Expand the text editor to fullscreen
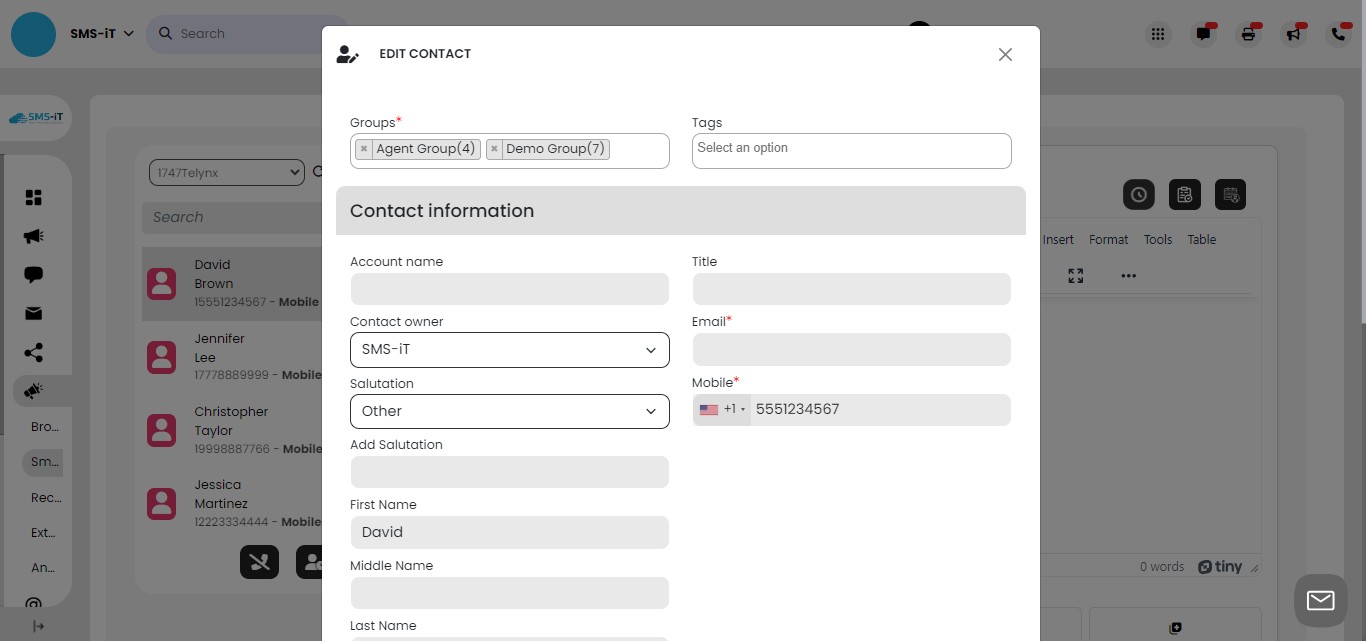 point(1075,276)
